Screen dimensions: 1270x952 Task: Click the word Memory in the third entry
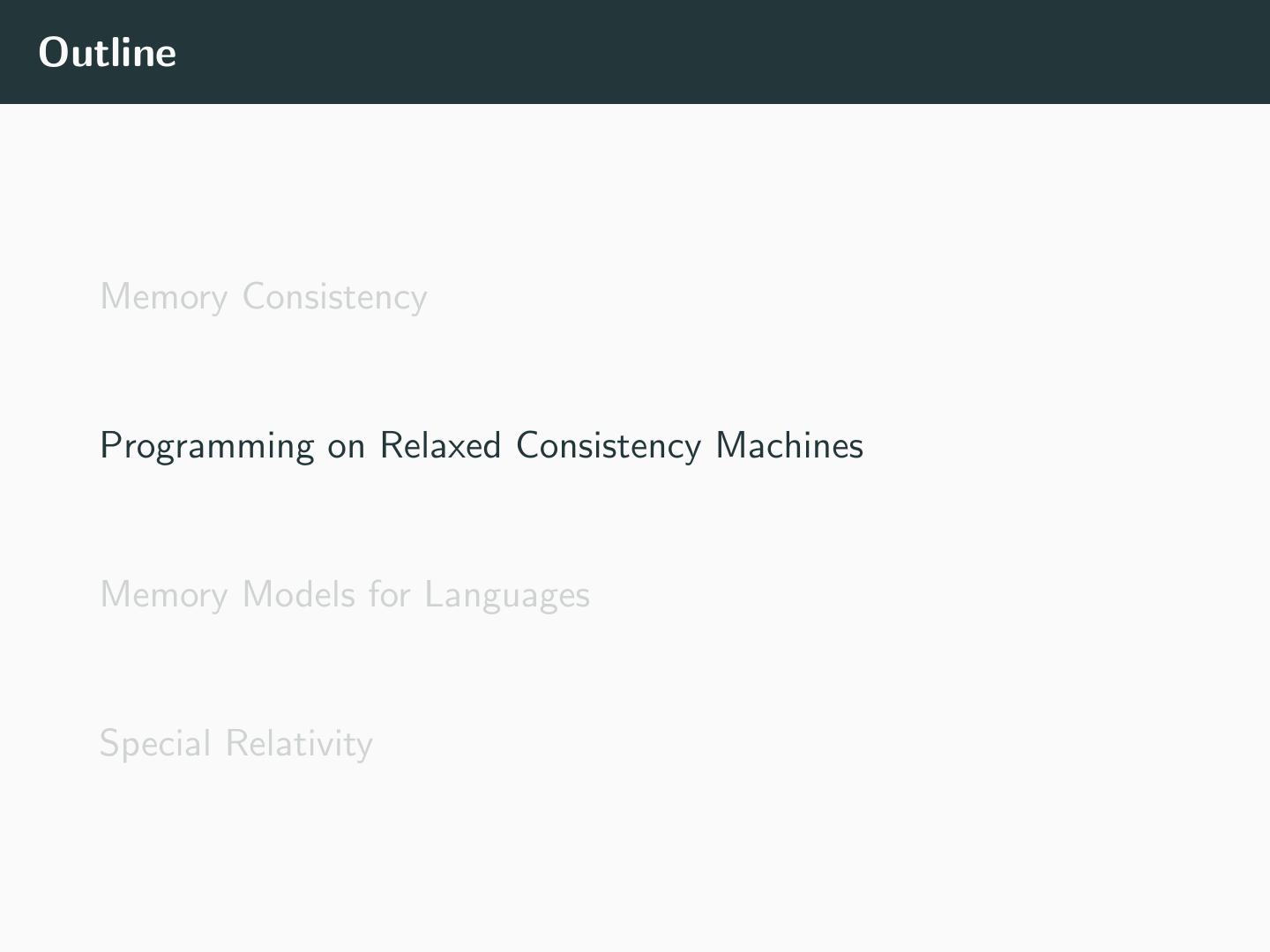(164, 596)
